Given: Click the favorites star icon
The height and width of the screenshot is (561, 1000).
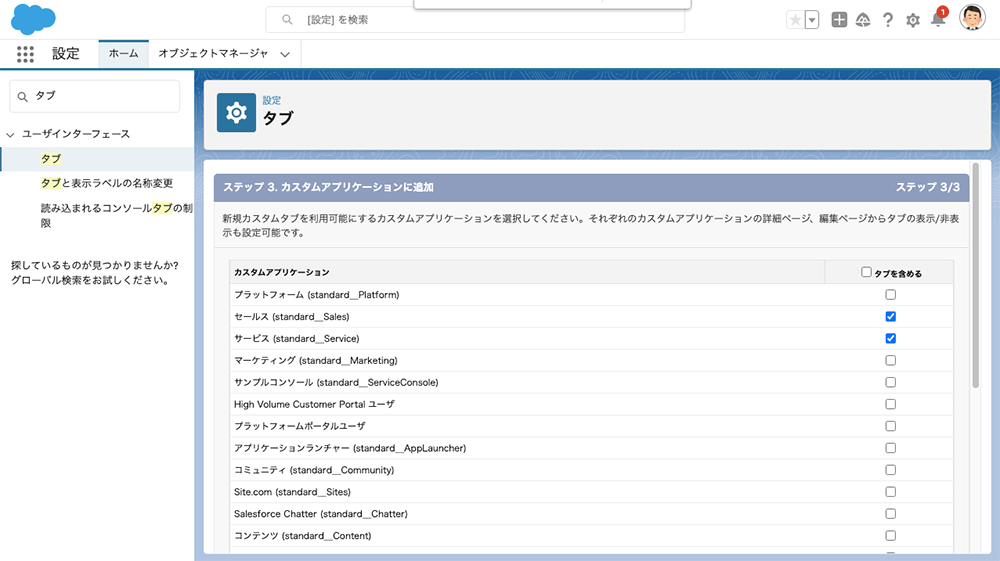Looking at the screenshot, I should (795, 20).
